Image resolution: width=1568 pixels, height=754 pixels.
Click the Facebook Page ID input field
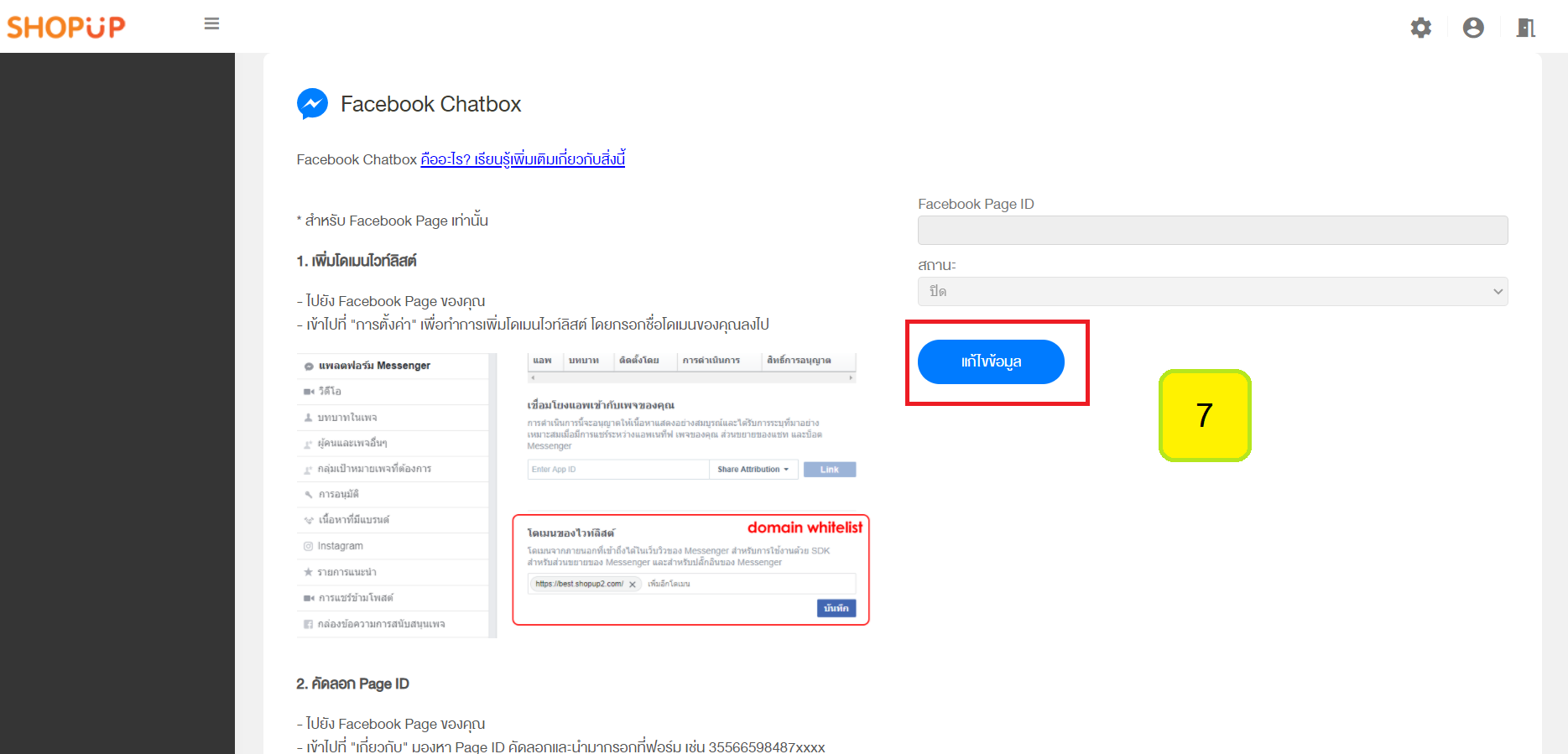tap(1212, 231)
